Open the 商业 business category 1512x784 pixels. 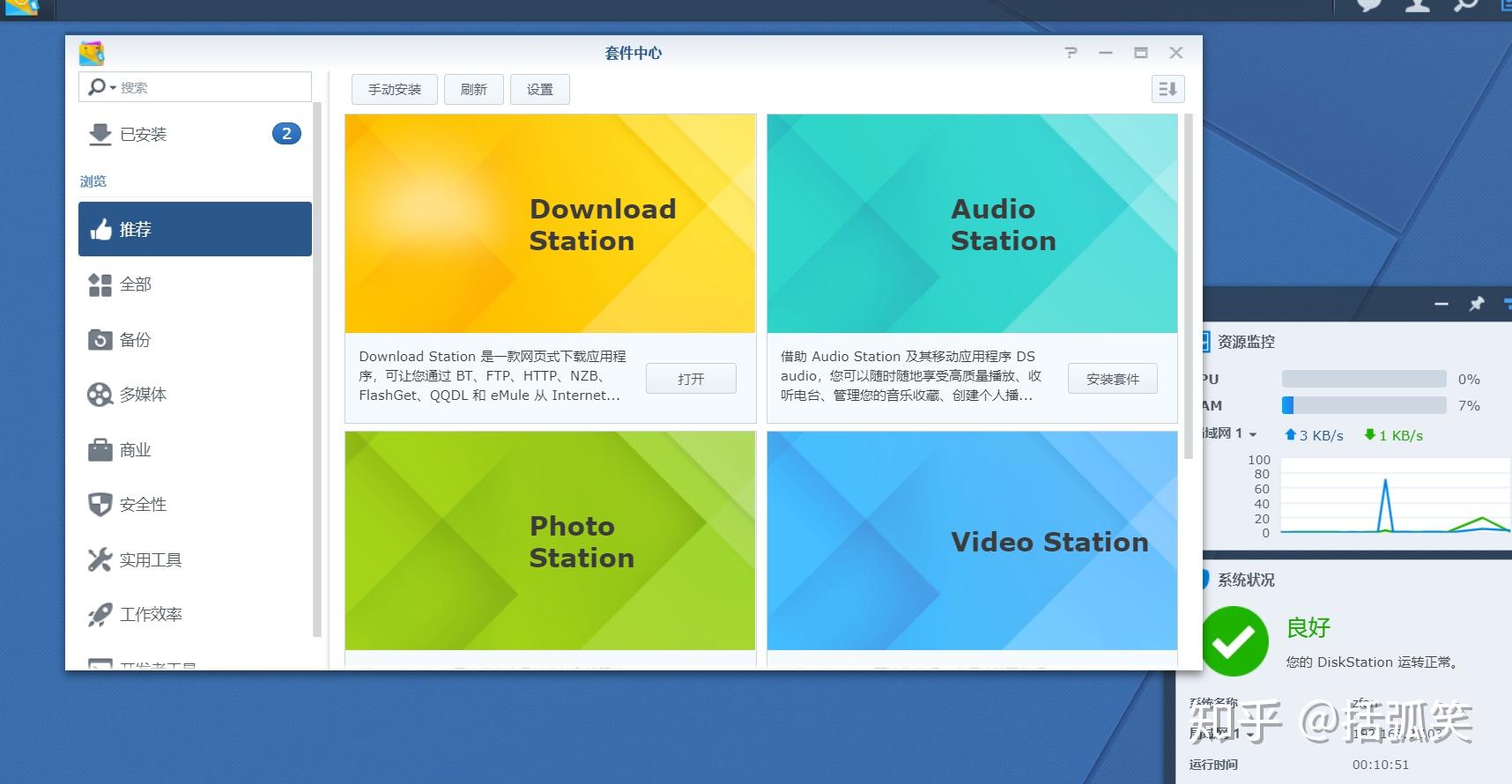coord(195,450)
